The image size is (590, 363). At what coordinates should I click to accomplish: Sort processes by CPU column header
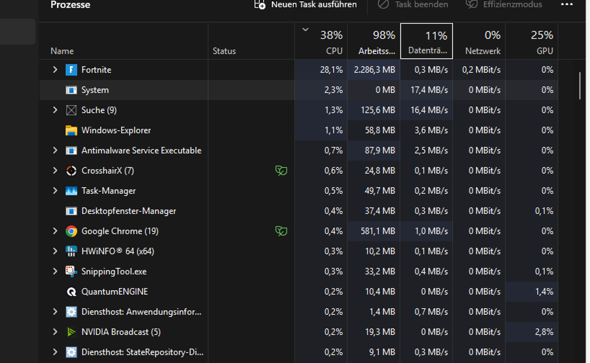tap(321, 41)
